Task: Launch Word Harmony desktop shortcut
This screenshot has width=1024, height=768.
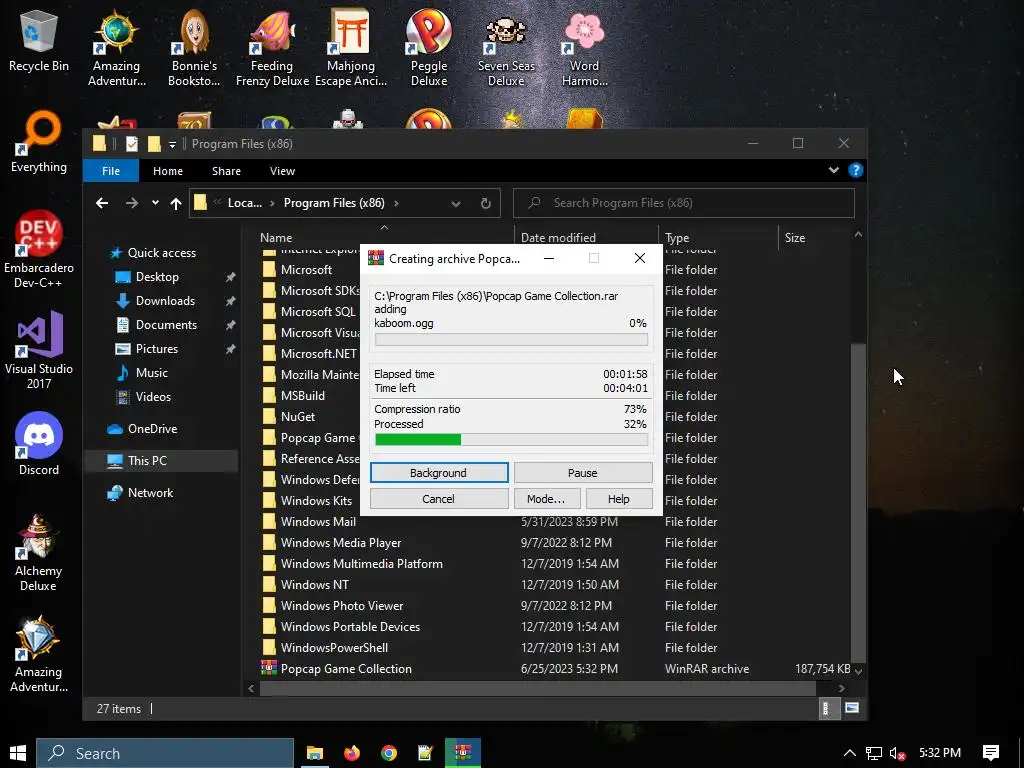Action: 584,48
